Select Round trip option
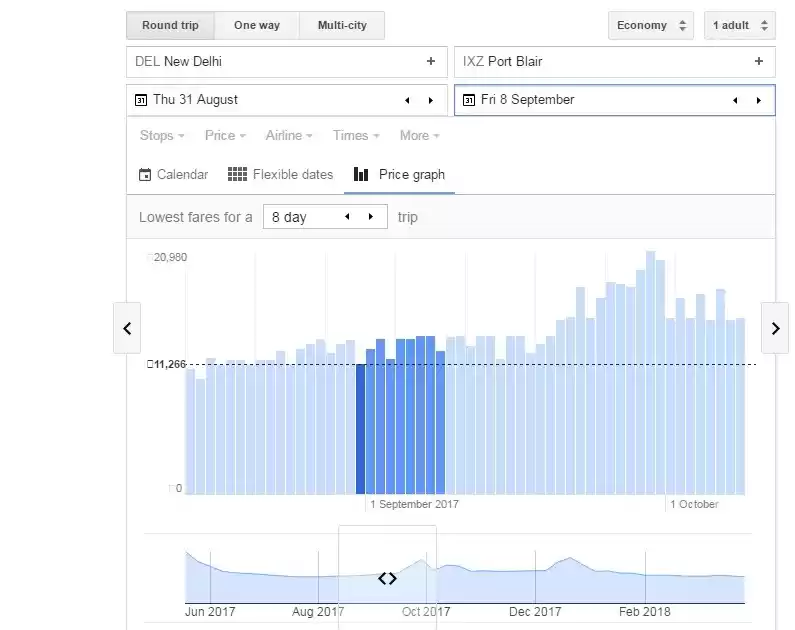This screenshot has height=630, width=795. click(170, 25)
